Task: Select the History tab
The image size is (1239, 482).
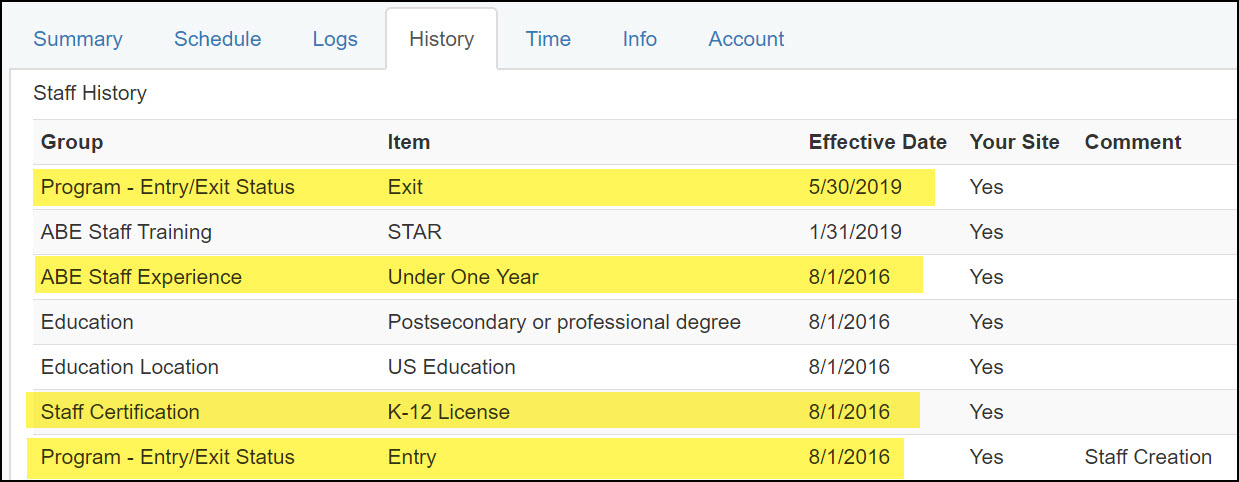Action: (x=441, y=39)
